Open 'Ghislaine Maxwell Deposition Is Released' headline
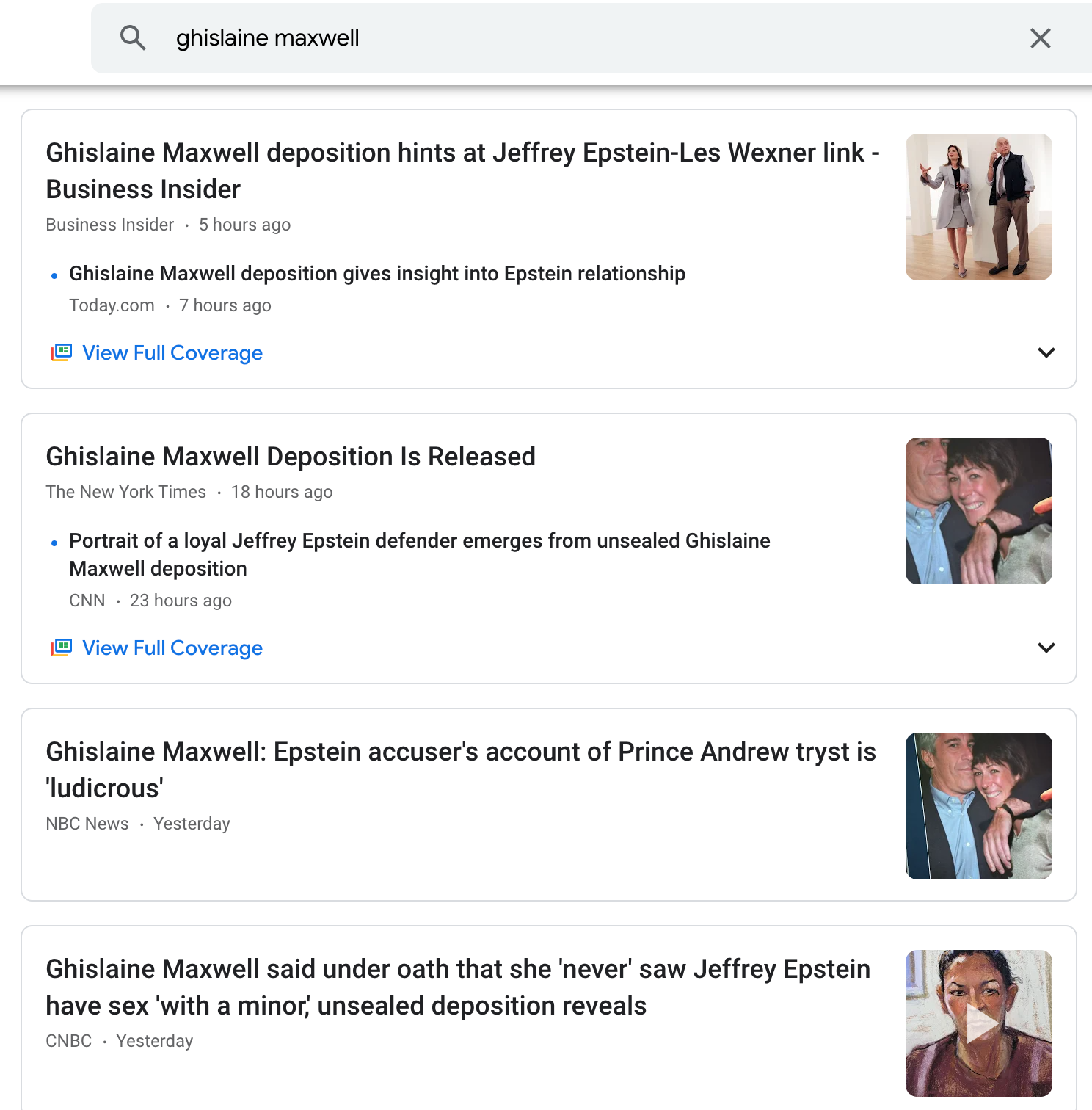This screenshot has width=1092, height=1110. click(291, 457)
